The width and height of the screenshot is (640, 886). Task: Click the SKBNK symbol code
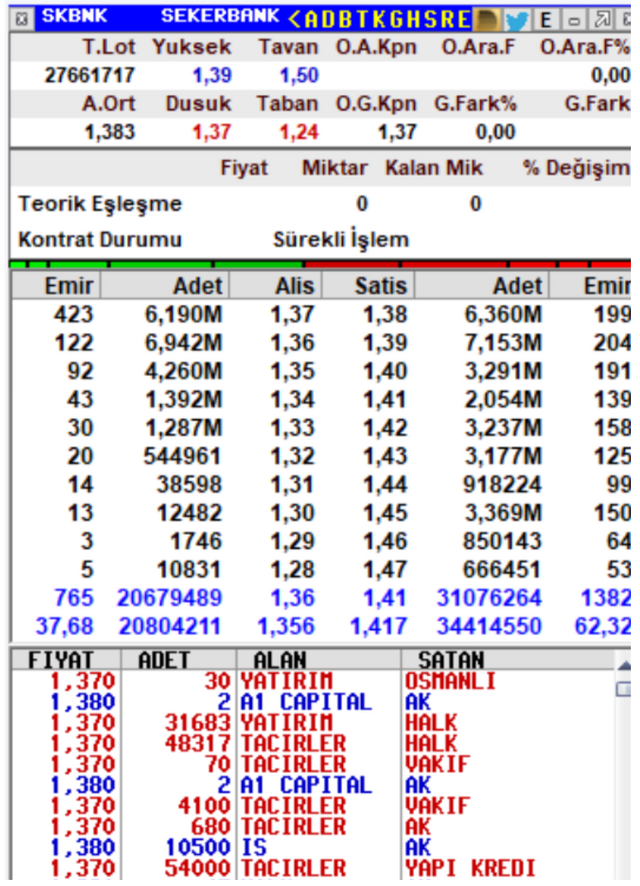pyautogui.click(x=74, y=15)
